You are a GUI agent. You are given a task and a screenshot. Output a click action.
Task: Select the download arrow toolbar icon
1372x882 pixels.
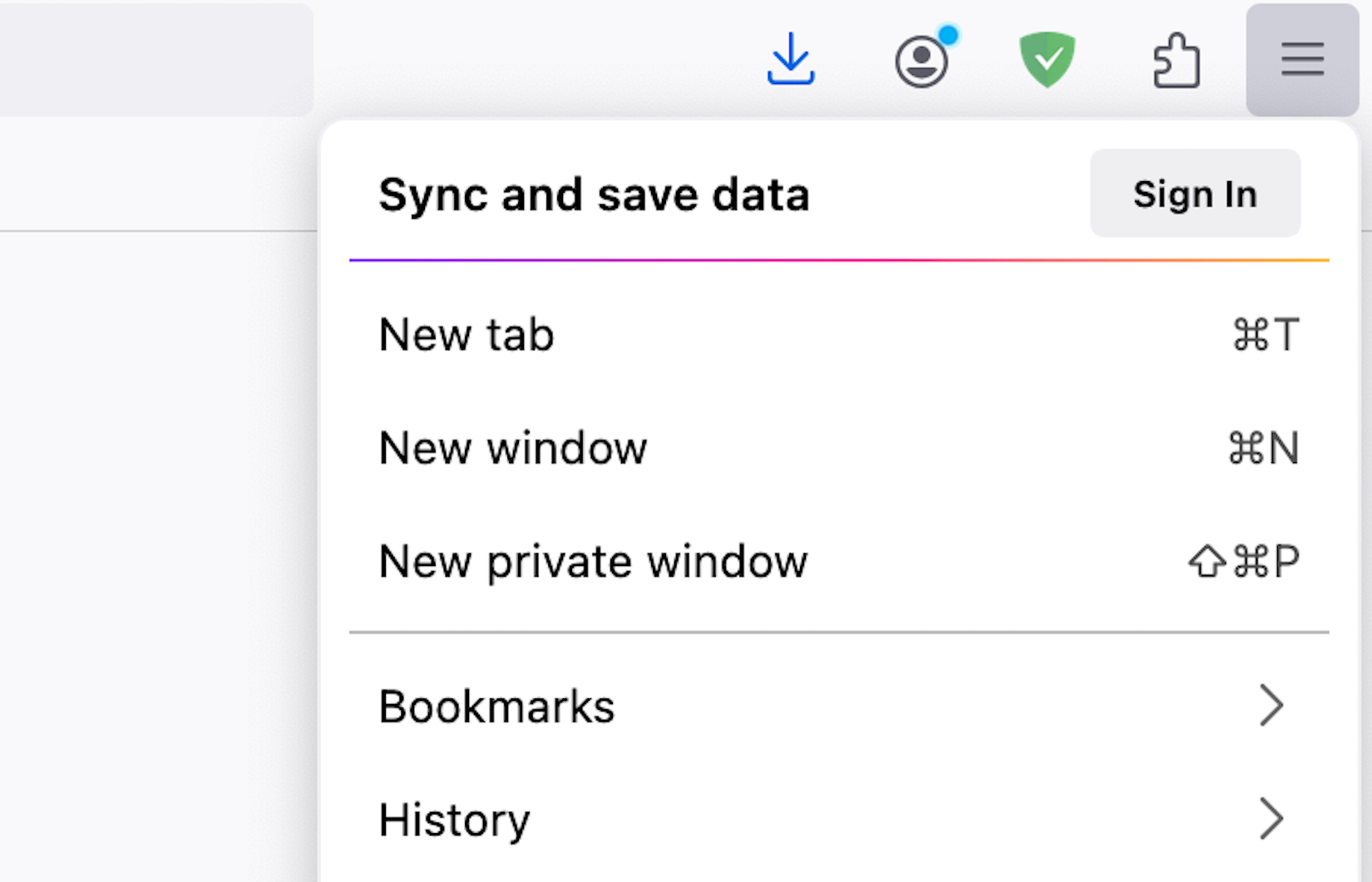tap(791, 60)
